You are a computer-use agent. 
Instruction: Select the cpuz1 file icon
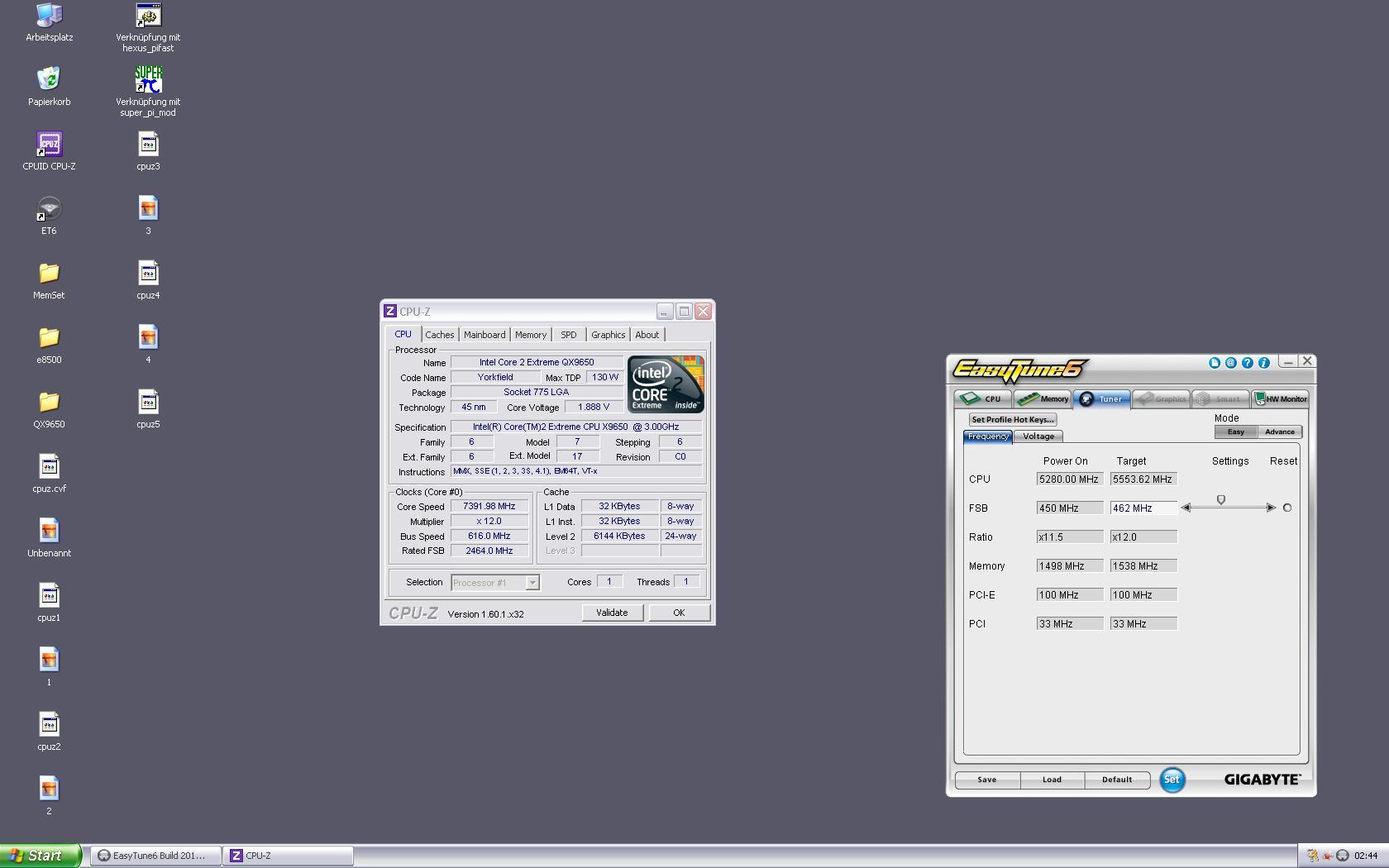click(x=49, y=603)
